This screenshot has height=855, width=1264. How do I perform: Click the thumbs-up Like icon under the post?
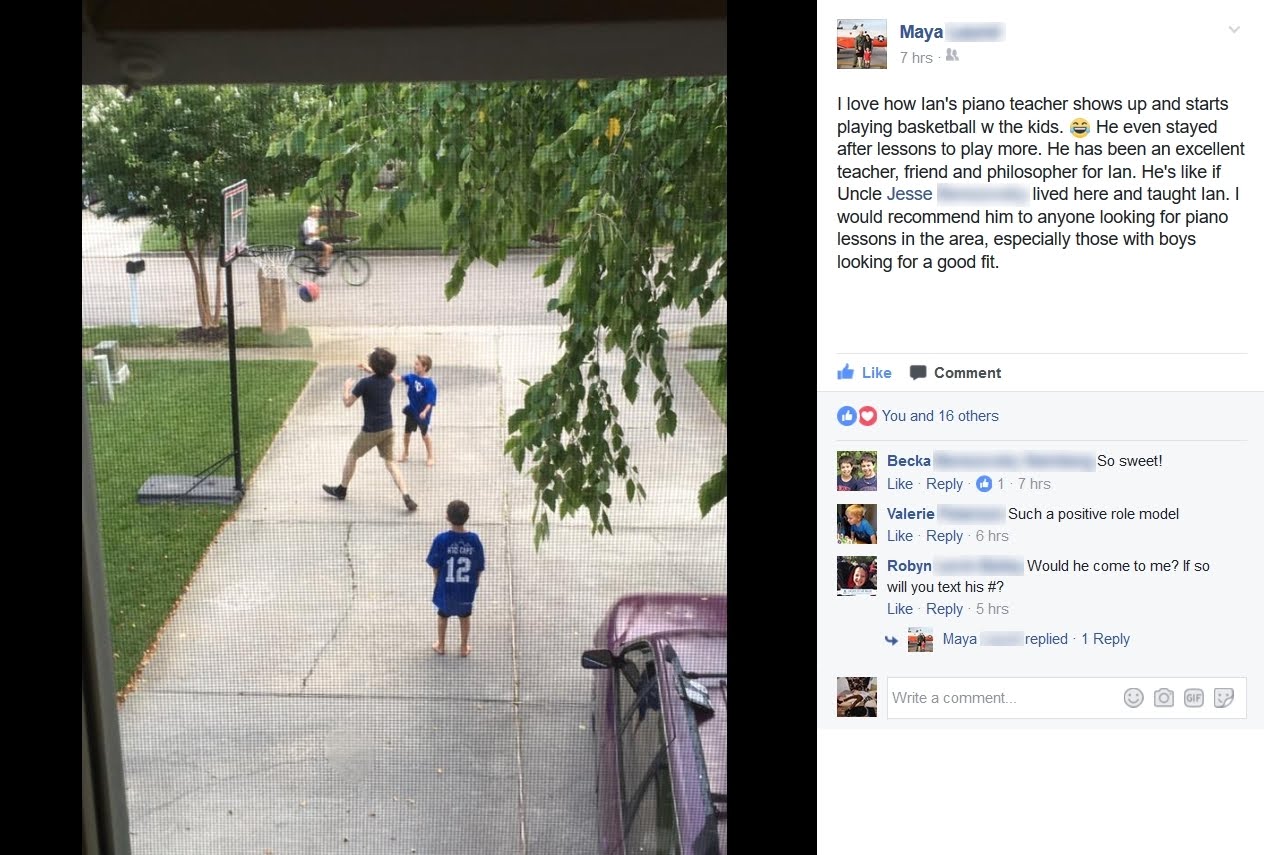[x=846, y=372]
